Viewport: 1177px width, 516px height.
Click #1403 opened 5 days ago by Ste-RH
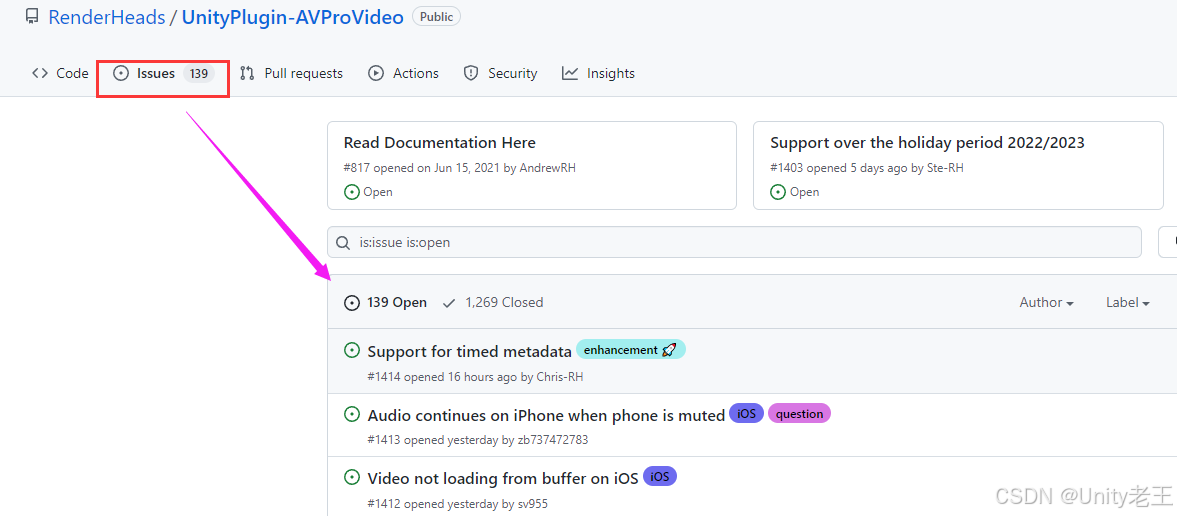[x=867, y=168]
